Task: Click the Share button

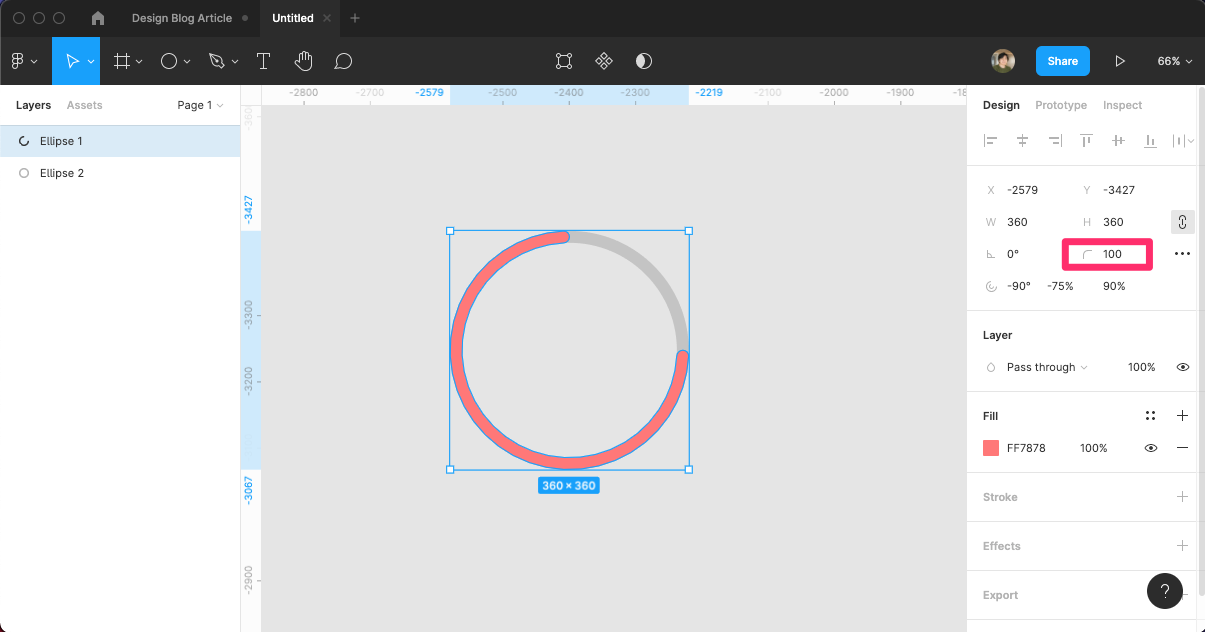Action: (x=1062, y=61)
